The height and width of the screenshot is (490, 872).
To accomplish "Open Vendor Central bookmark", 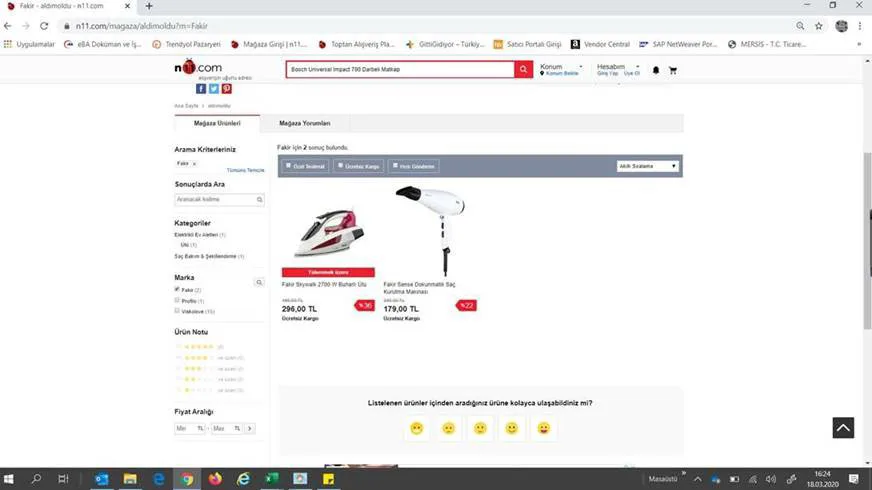I will coord(601,44).
